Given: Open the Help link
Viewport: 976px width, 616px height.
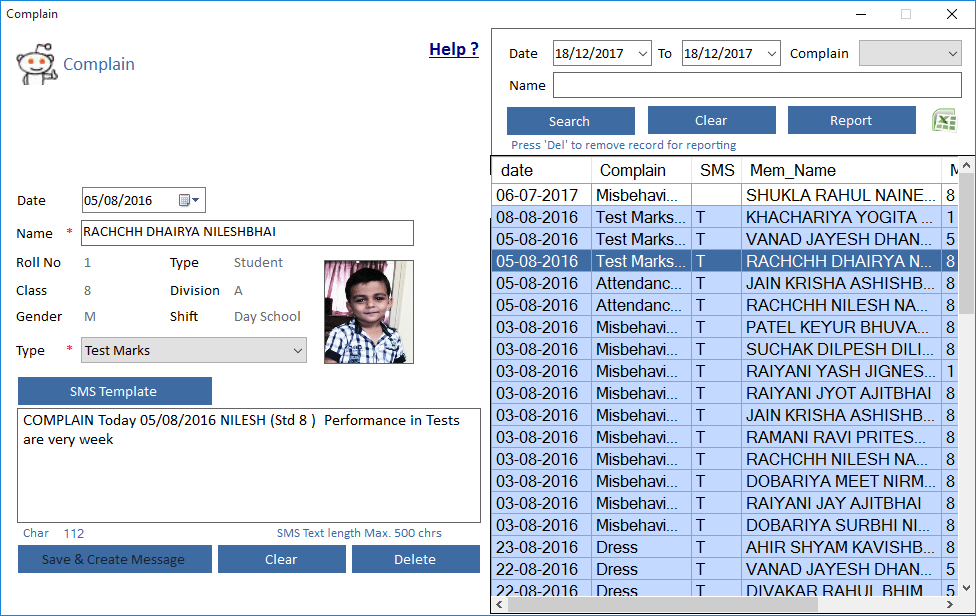Looking at the screenshot, I should click(x=453, y=49).
